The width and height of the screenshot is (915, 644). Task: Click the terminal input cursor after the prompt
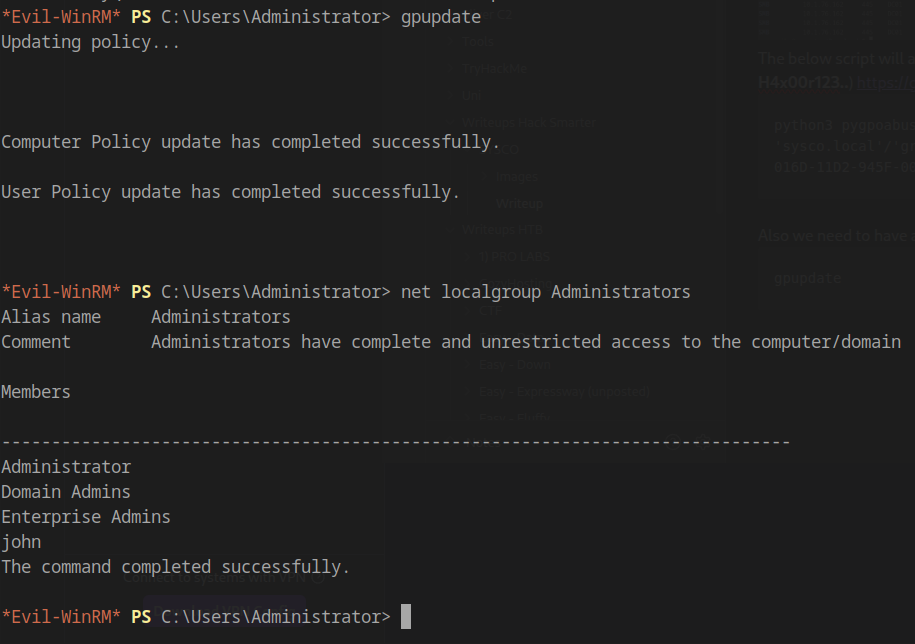[405, 616]
